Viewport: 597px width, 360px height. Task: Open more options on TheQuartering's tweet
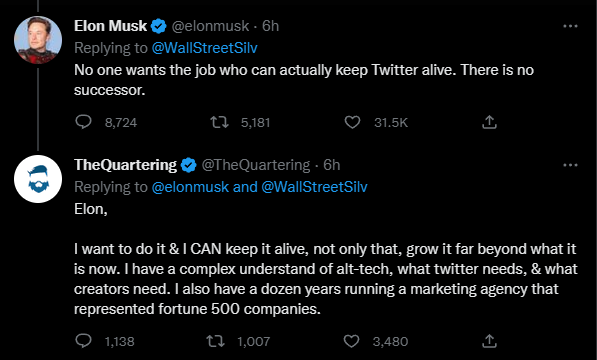[x=570, y=165]
